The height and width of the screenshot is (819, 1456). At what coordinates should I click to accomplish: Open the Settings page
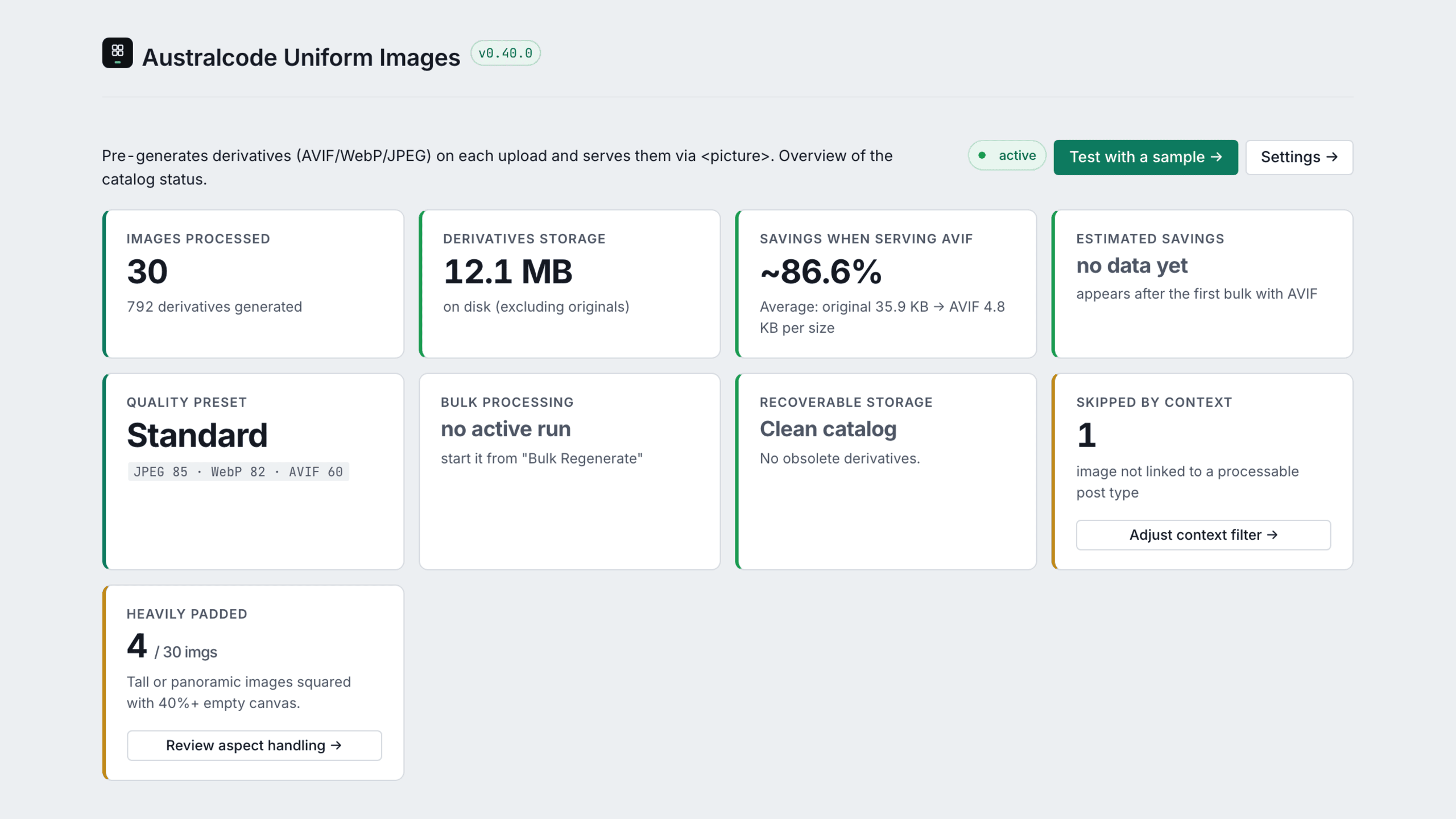click(1299, 157)
